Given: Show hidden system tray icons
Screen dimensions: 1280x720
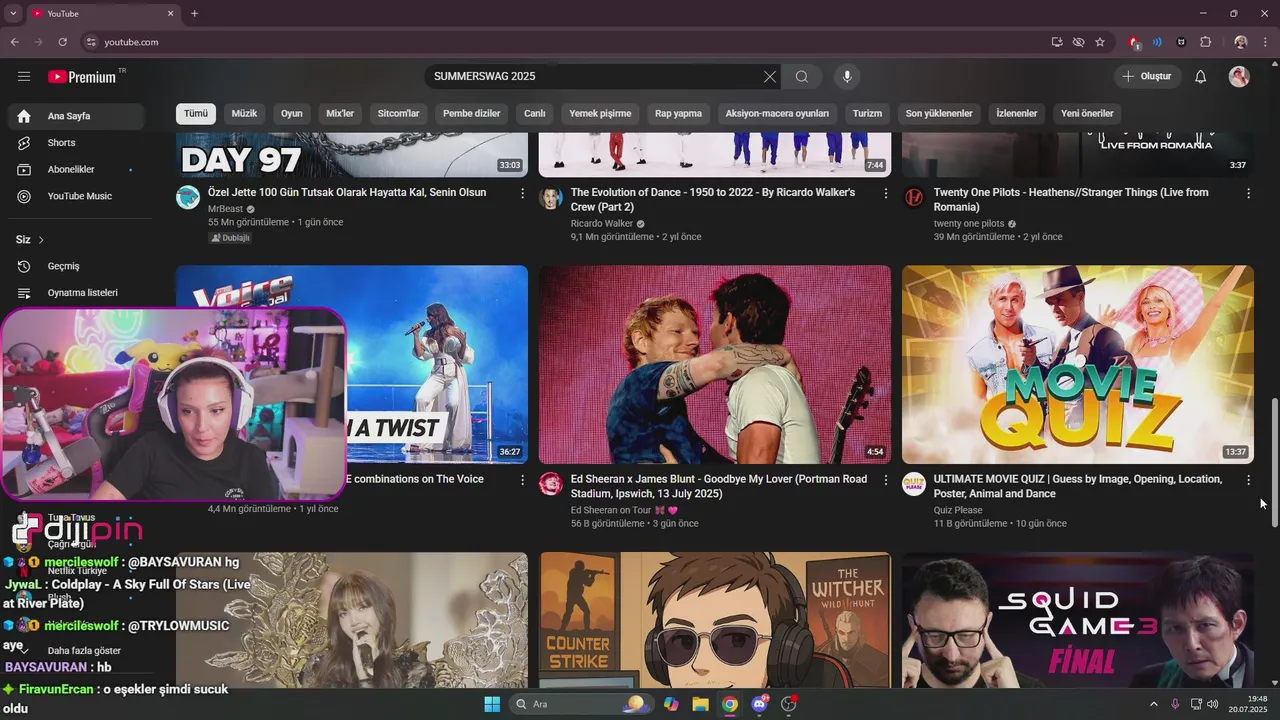Looking at the screenshot, I should tap(1153, 704).
